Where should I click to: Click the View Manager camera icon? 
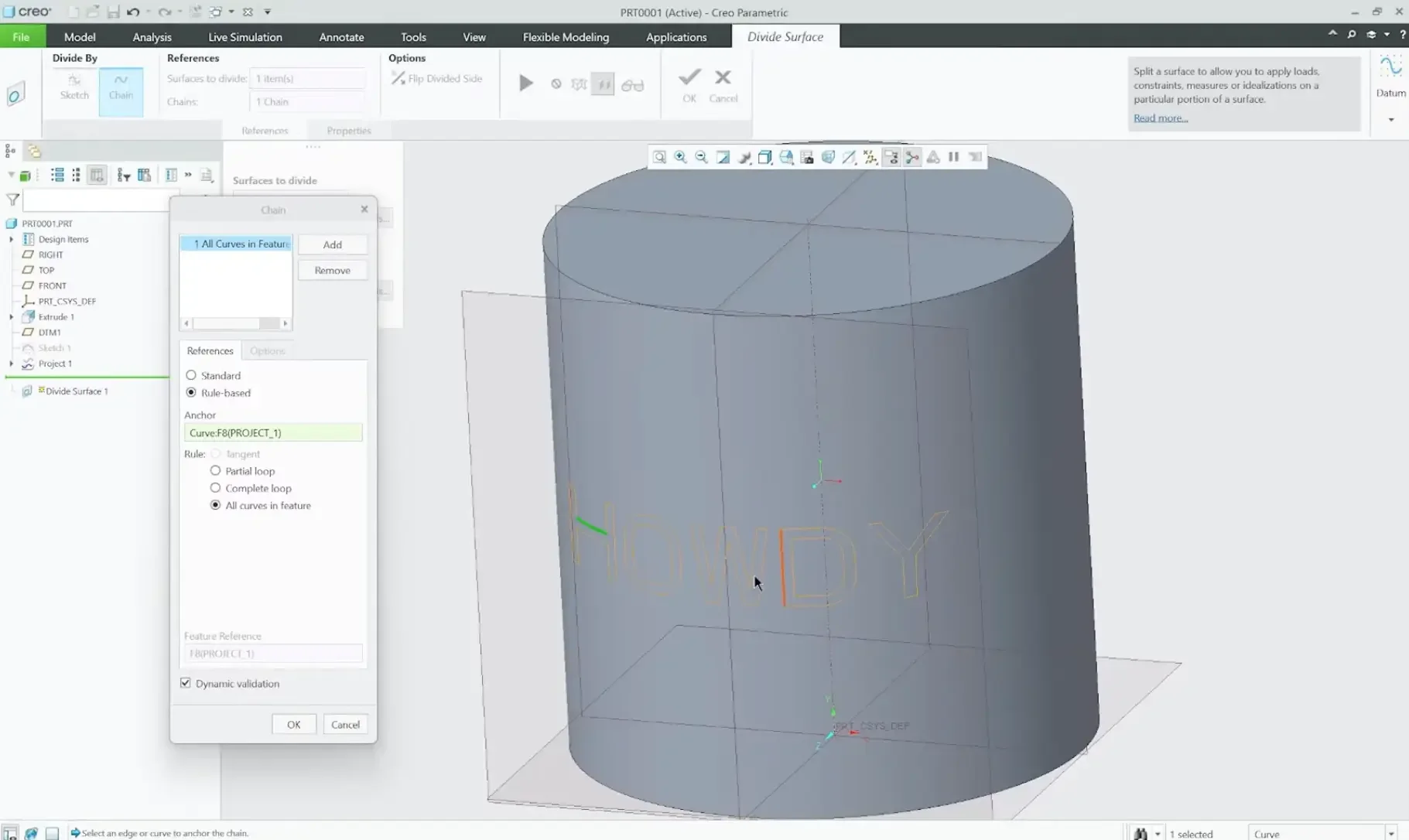[807, 157]
